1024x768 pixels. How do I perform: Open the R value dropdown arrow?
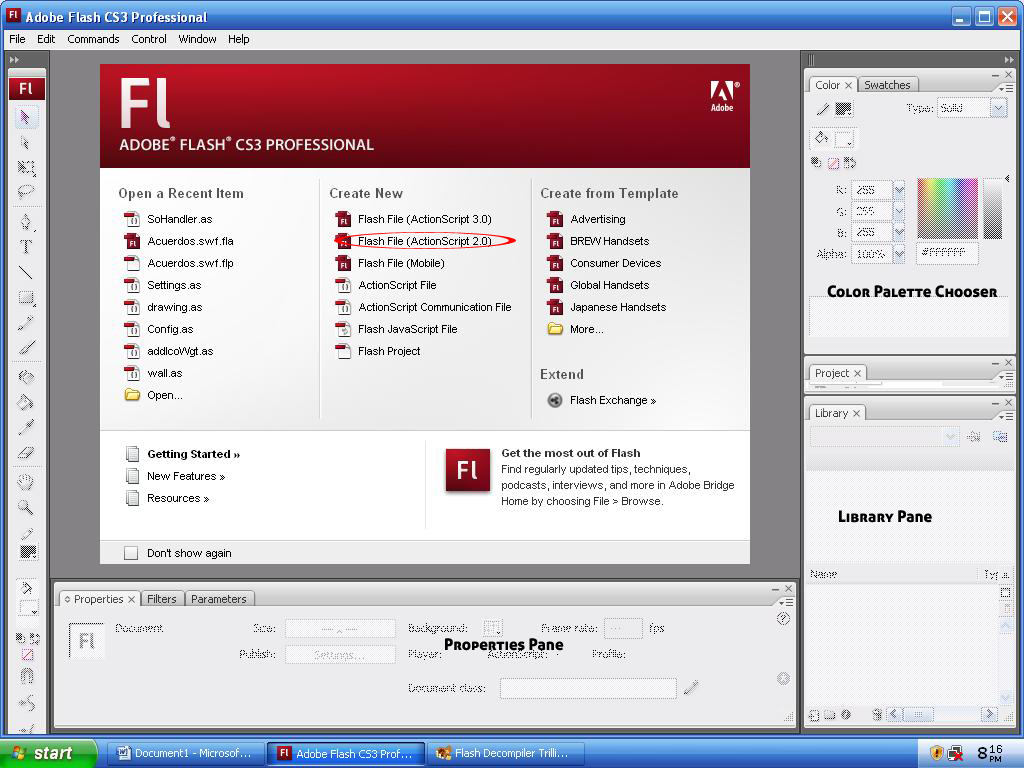point(899,190)
